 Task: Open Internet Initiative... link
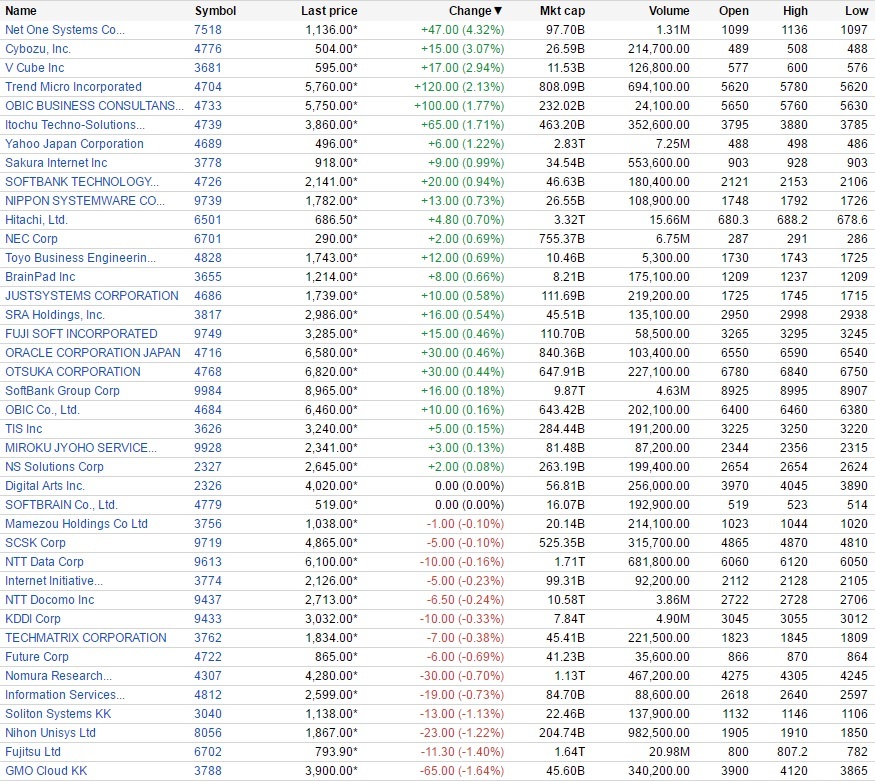click(54, 580)
